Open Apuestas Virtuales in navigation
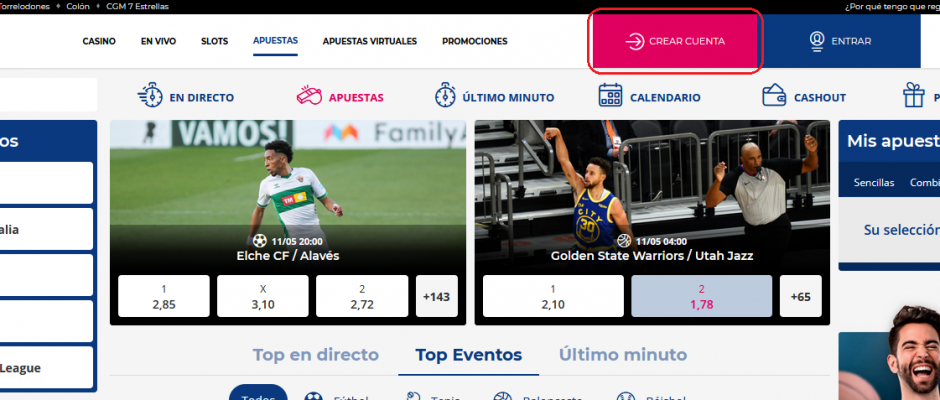 tap(370, 41)
